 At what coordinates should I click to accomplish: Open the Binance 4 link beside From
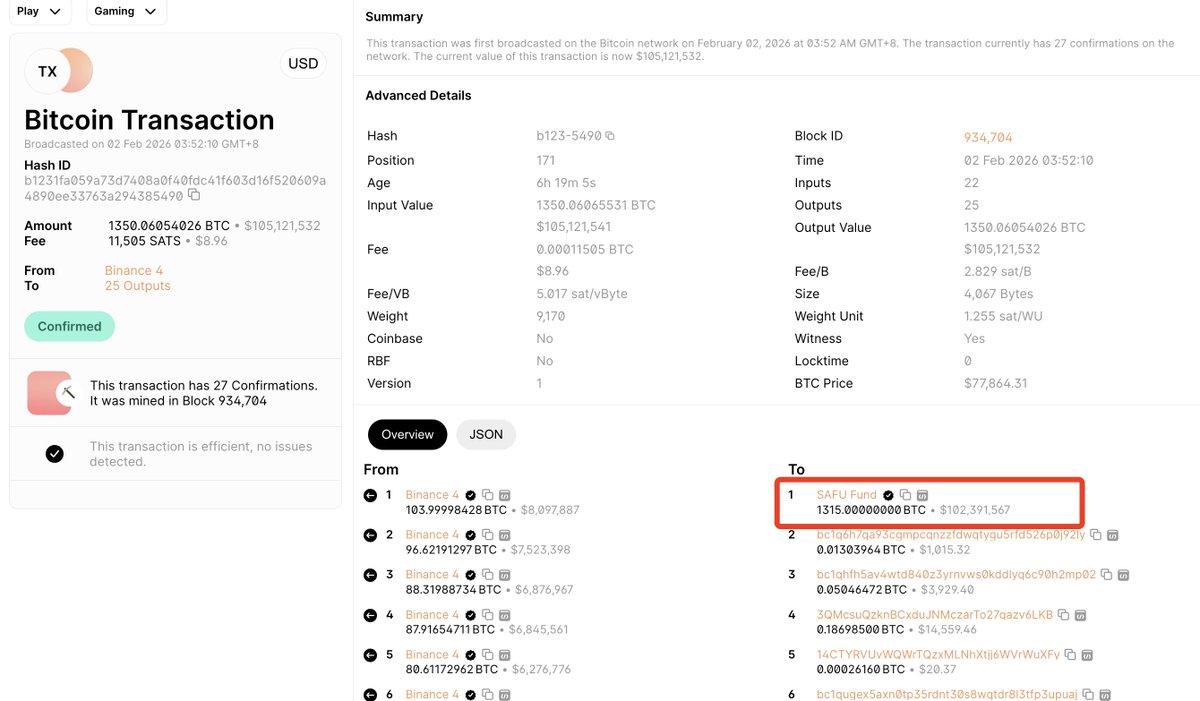(x=134, y=271)
